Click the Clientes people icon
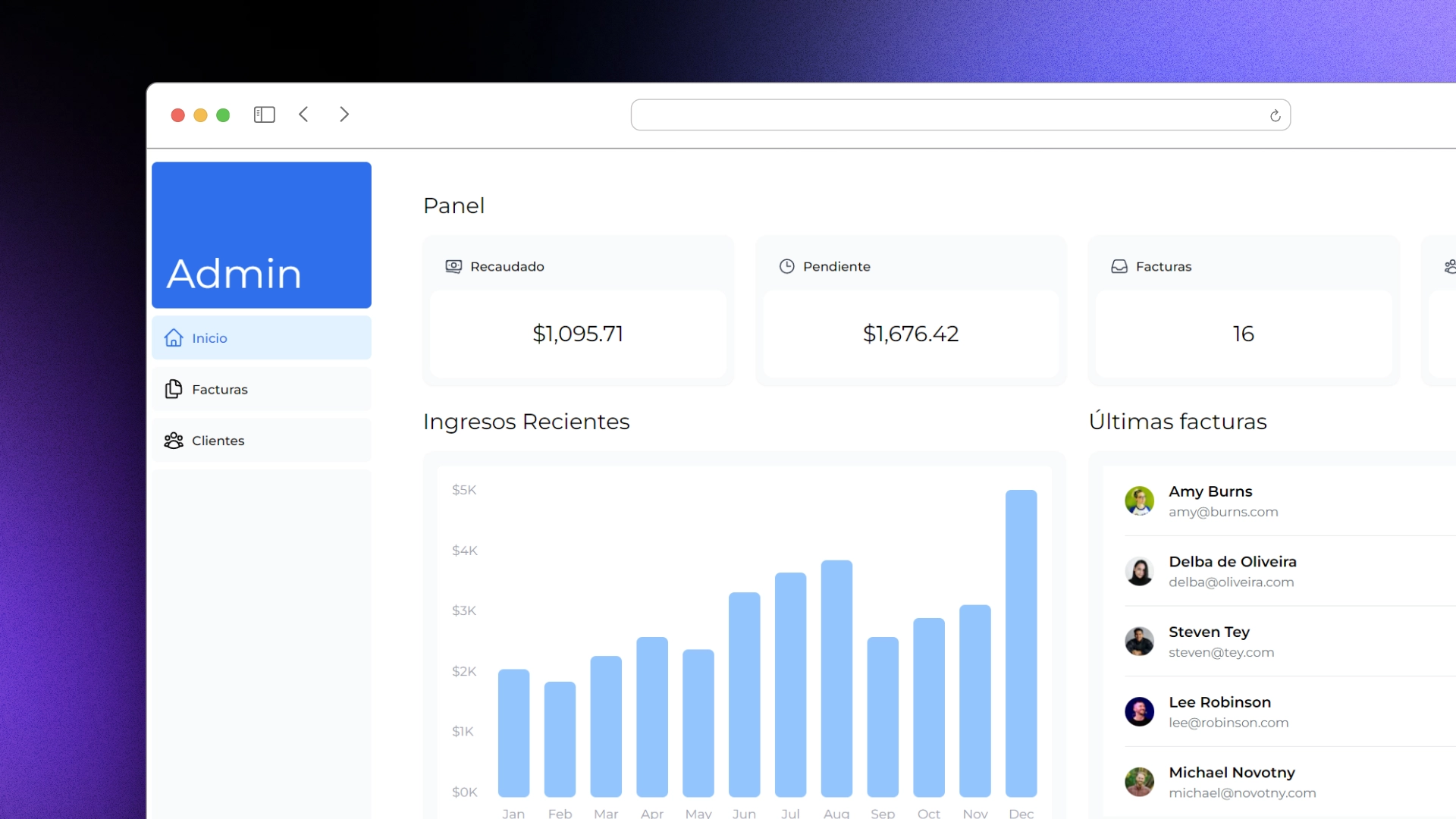 coord(174,441)
